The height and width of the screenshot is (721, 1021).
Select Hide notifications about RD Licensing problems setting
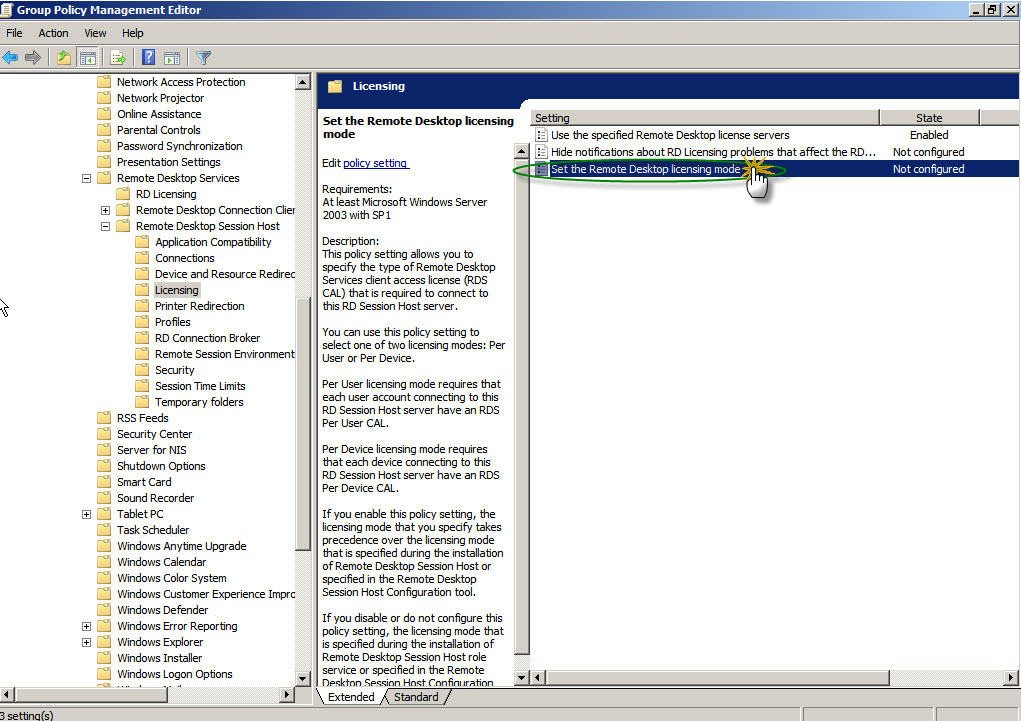[x=714, y=152]
